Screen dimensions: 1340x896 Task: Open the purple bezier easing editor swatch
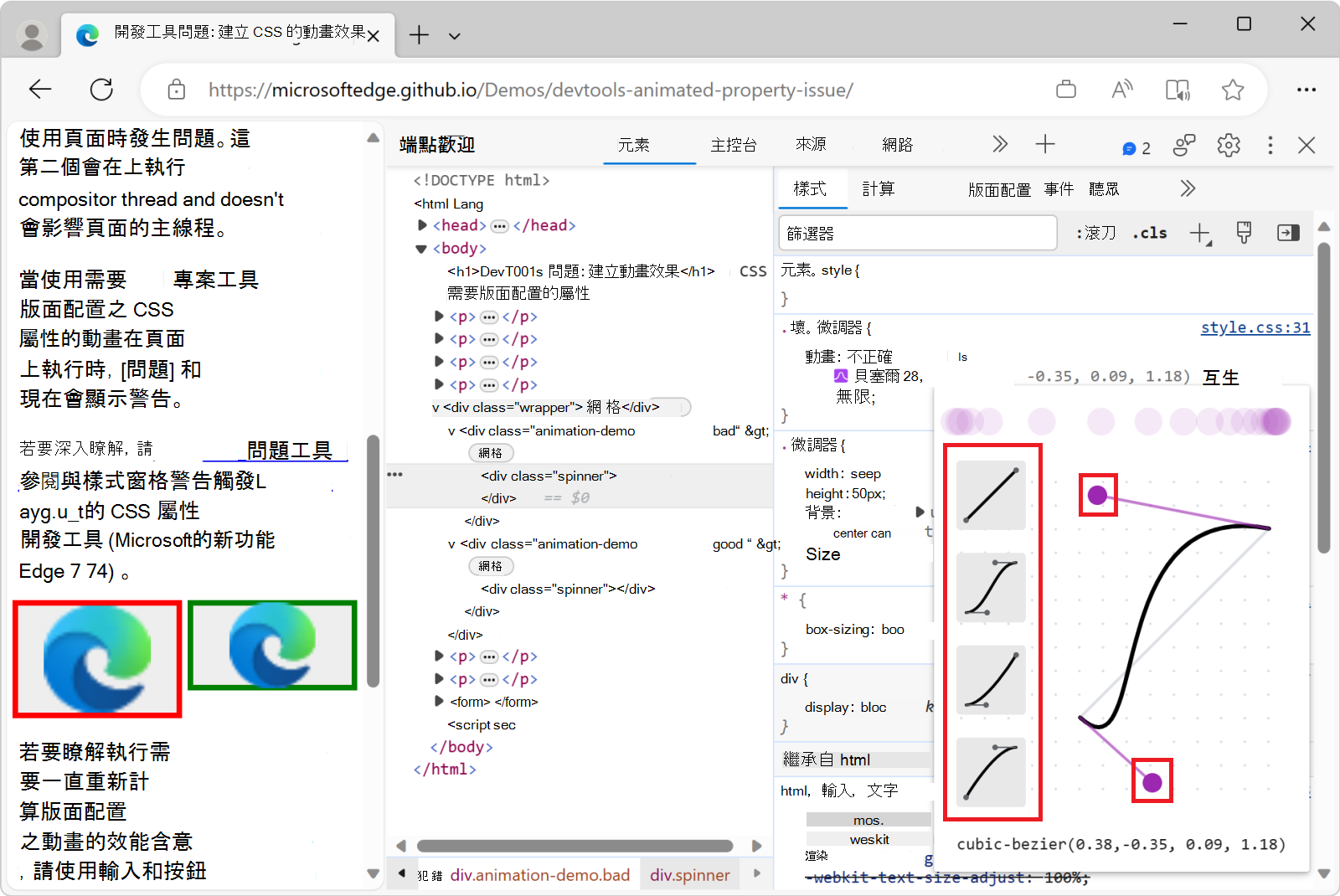point(841,376)
